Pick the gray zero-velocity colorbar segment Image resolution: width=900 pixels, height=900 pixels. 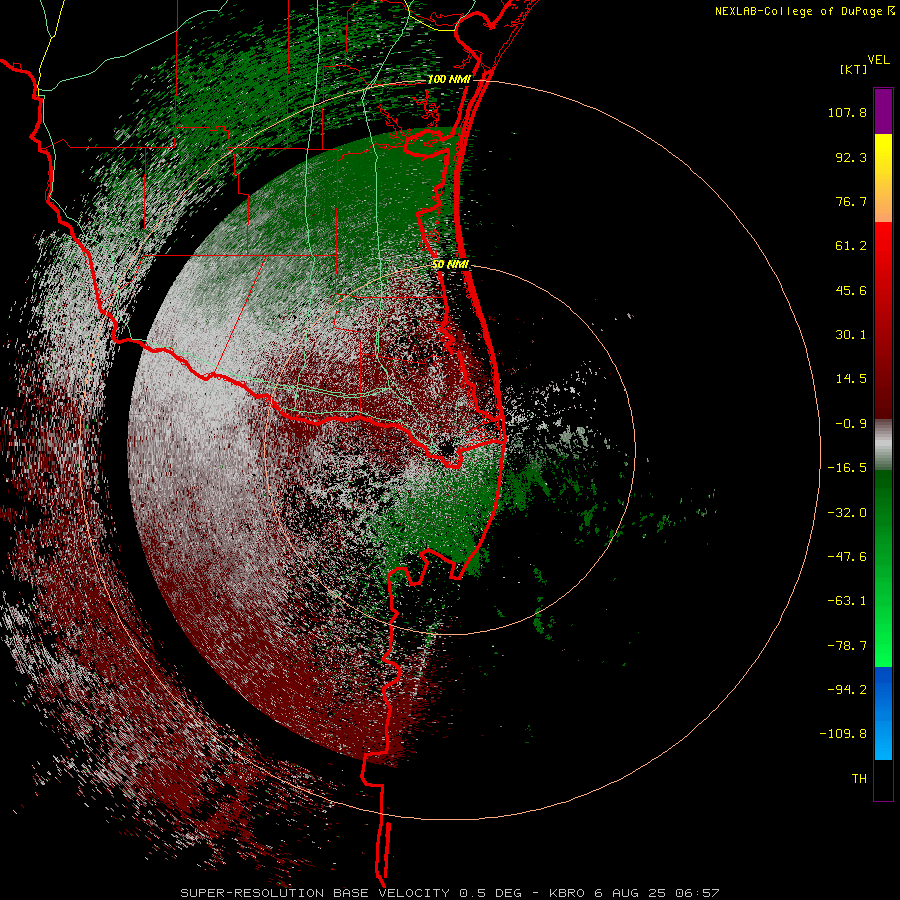click(883, 445)
